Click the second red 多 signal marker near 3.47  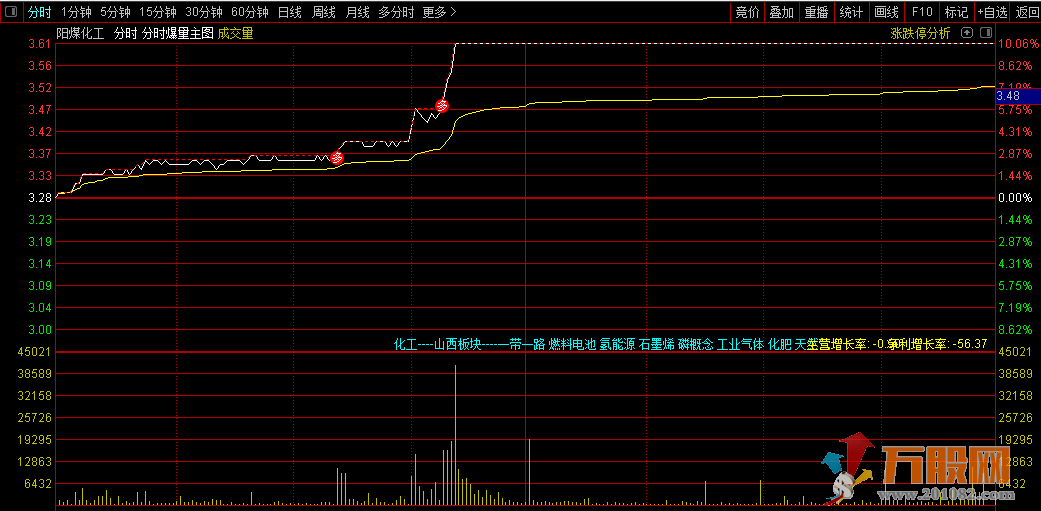click(x=442, y=105)
